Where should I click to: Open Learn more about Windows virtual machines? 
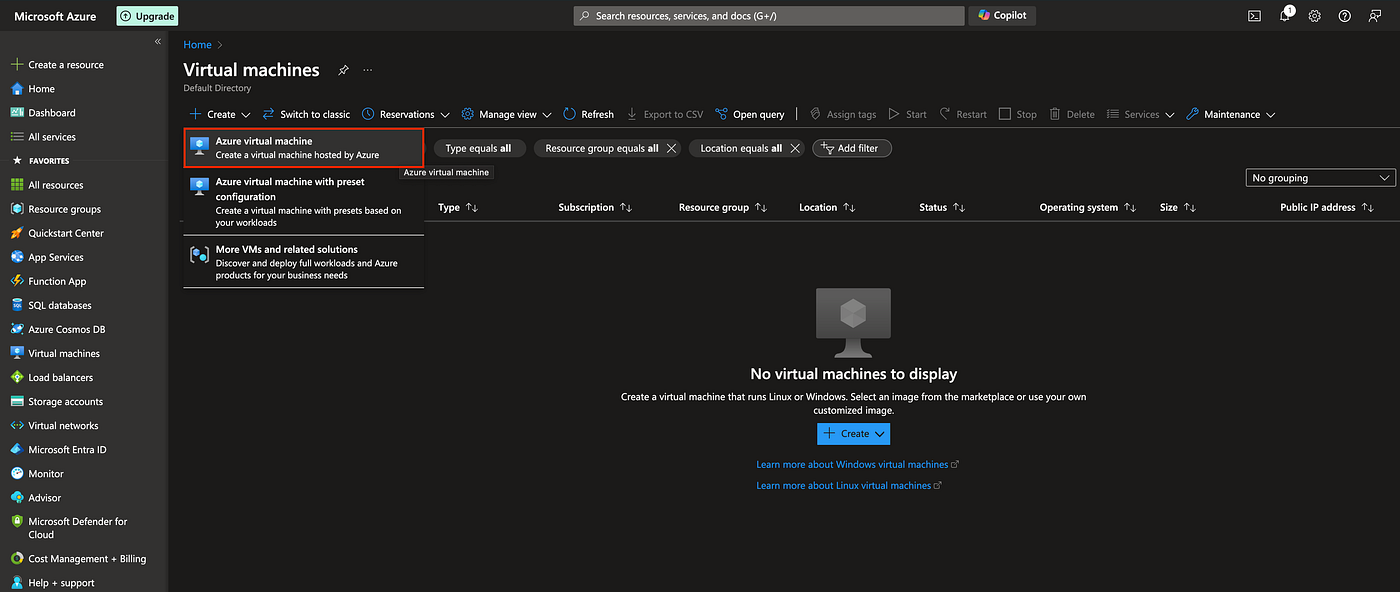click(857, 464)
